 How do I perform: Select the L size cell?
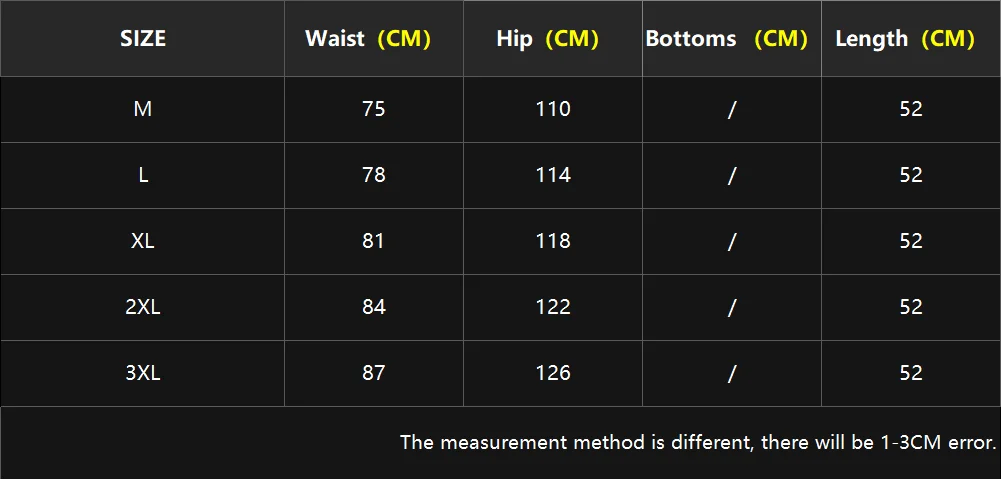143,175
